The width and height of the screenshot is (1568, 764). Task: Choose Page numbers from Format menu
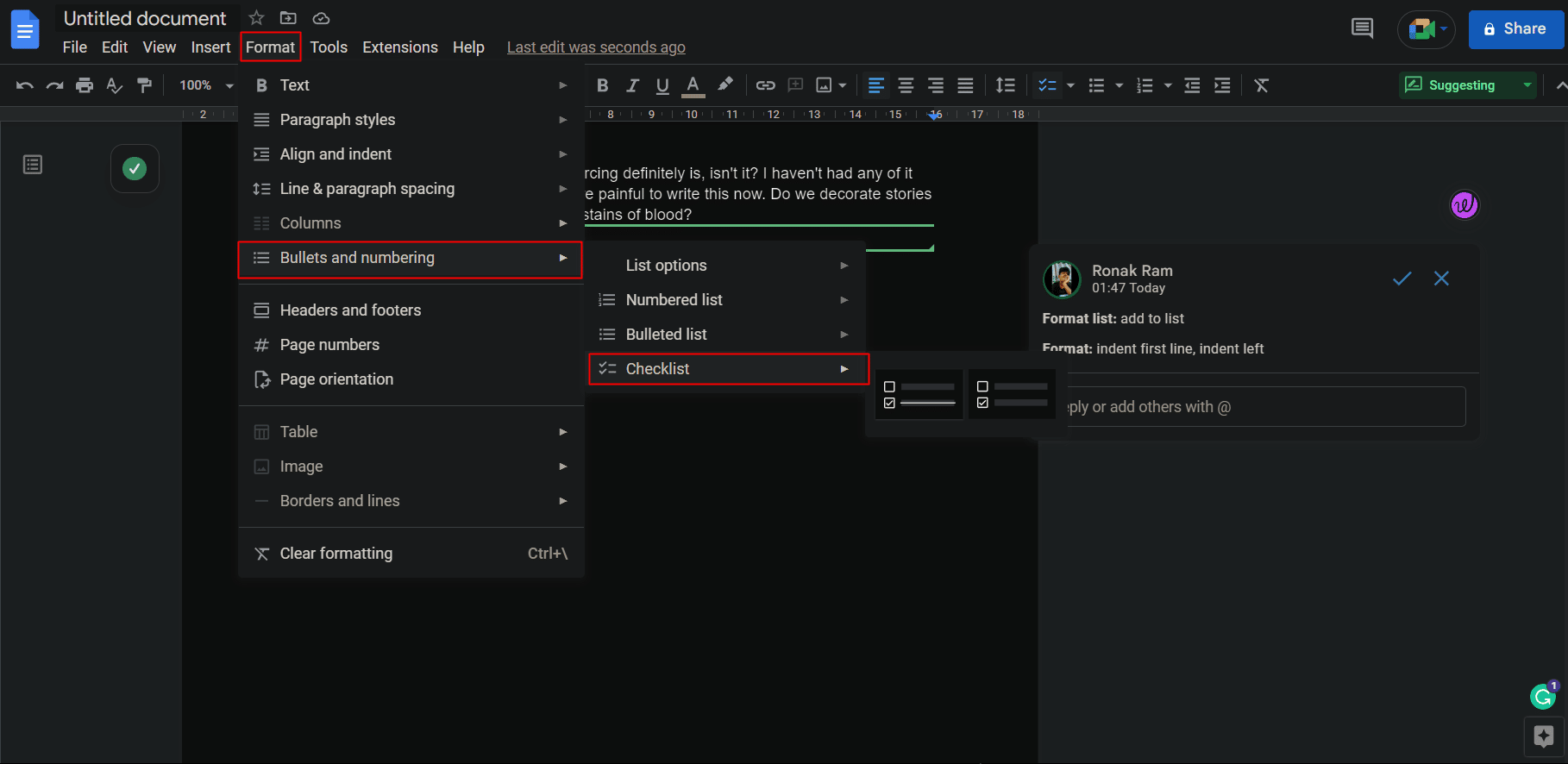411,345
